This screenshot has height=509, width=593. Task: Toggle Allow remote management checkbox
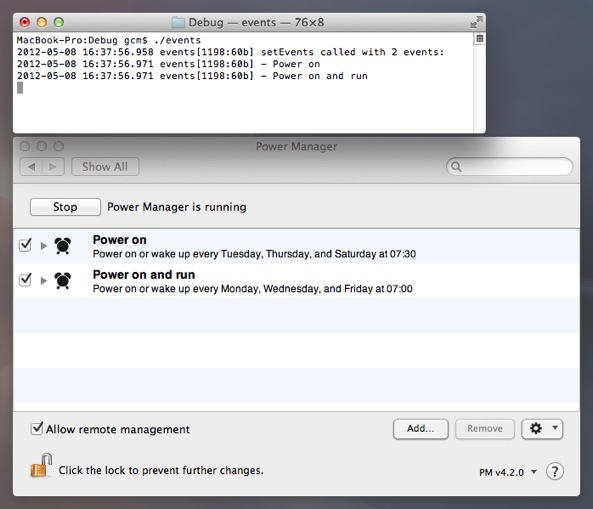[37, 428]
